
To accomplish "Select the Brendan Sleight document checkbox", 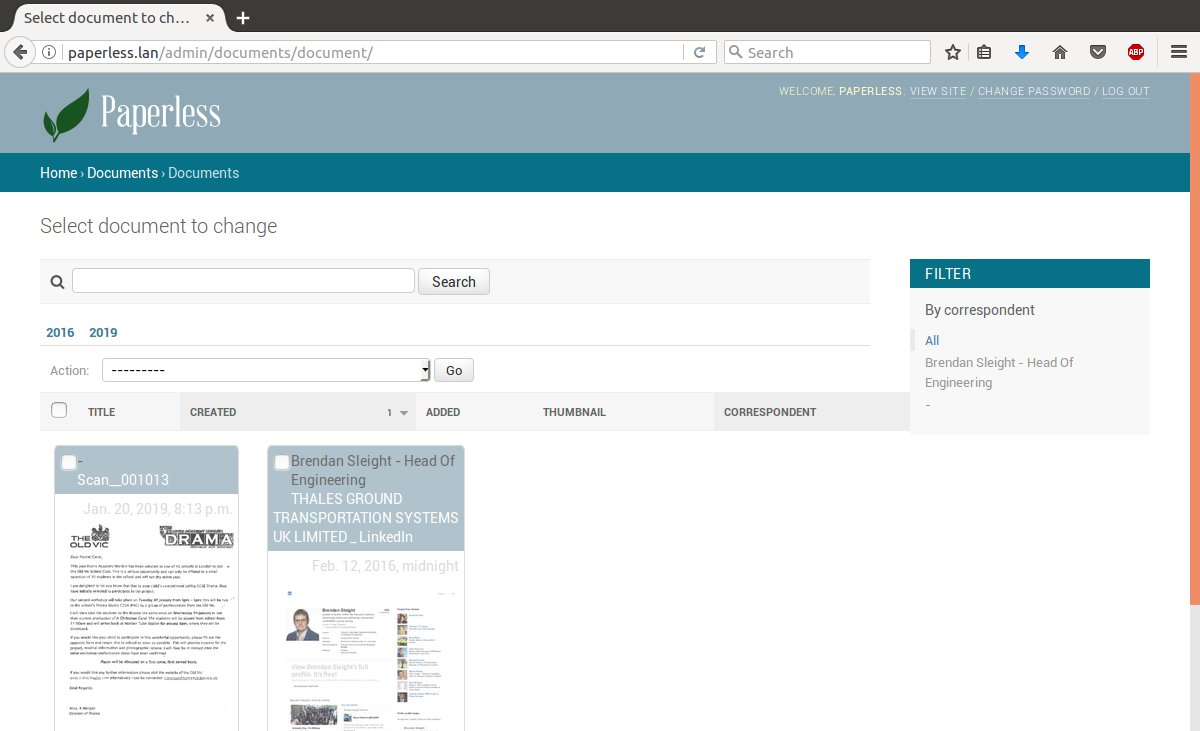I will (x=282, y=462).
